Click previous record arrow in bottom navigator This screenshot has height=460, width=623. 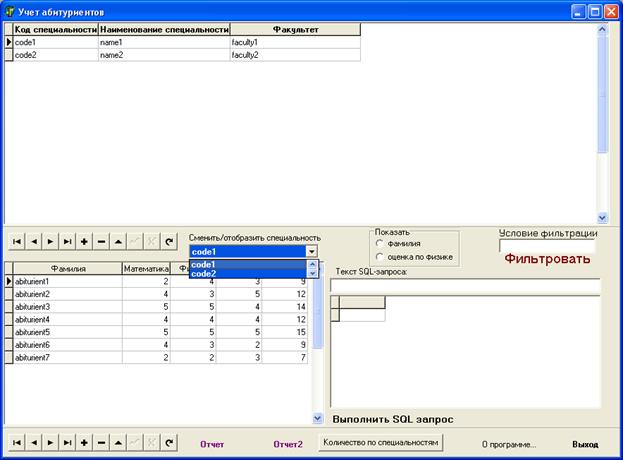pos(33,442)
